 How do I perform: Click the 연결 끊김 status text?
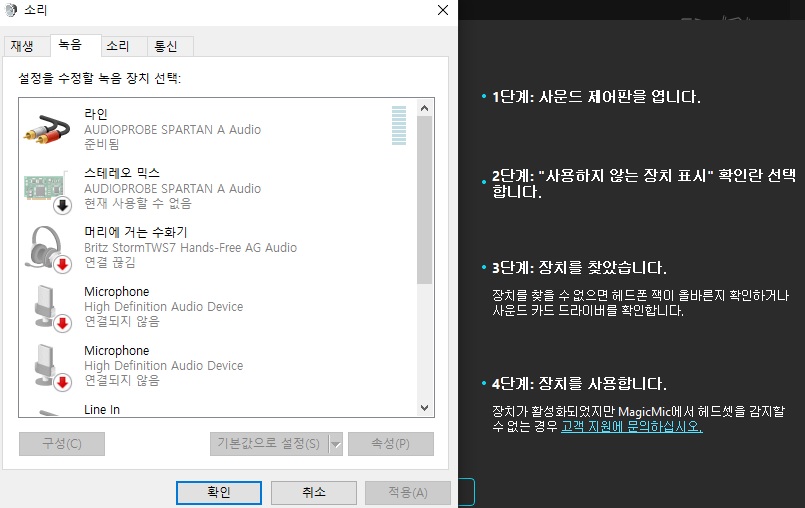[110, 262]
